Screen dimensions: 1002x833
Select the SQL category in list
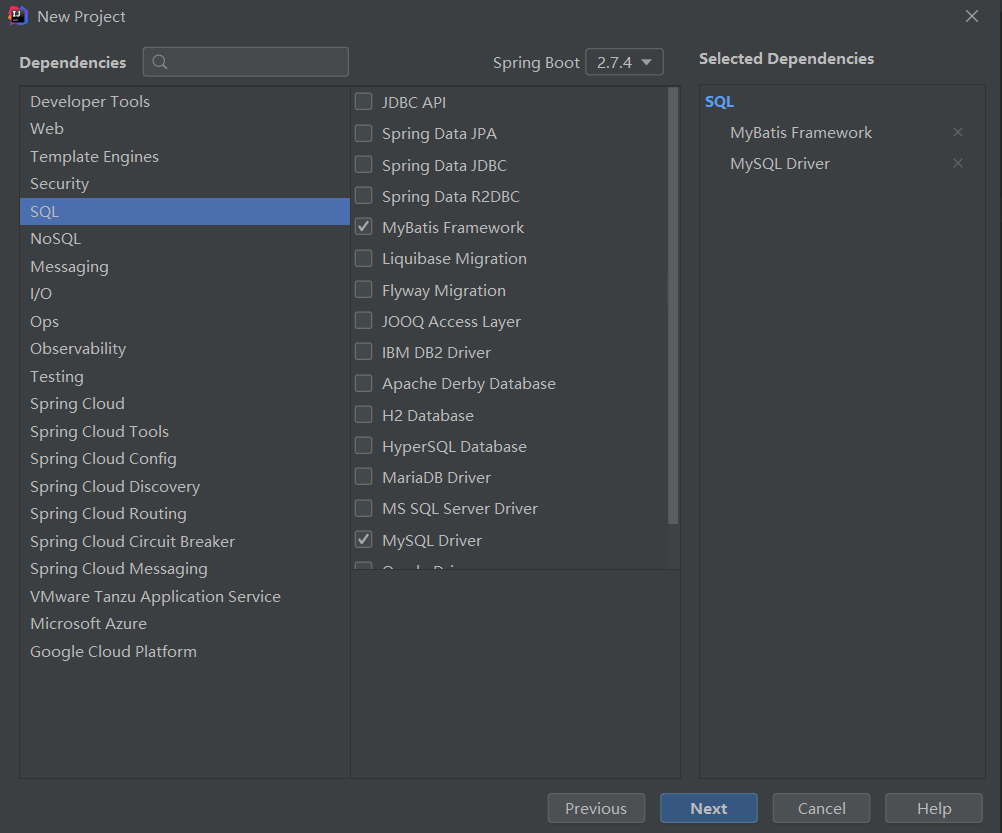pos(185,211)
